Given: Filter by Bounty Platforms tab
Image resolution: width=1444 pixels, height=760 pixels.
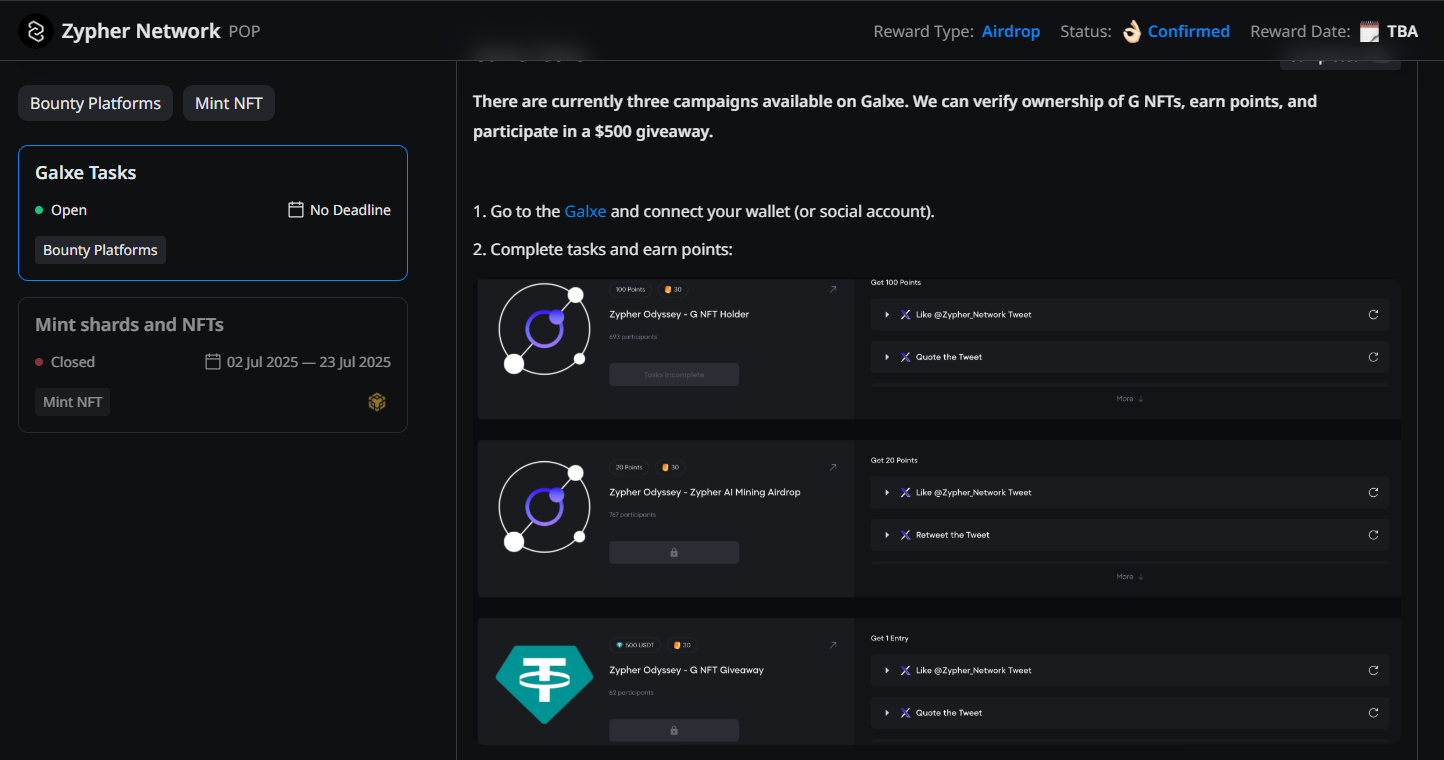Looking at the screenshot, I should pyautogui.click(x=96, y=103).
